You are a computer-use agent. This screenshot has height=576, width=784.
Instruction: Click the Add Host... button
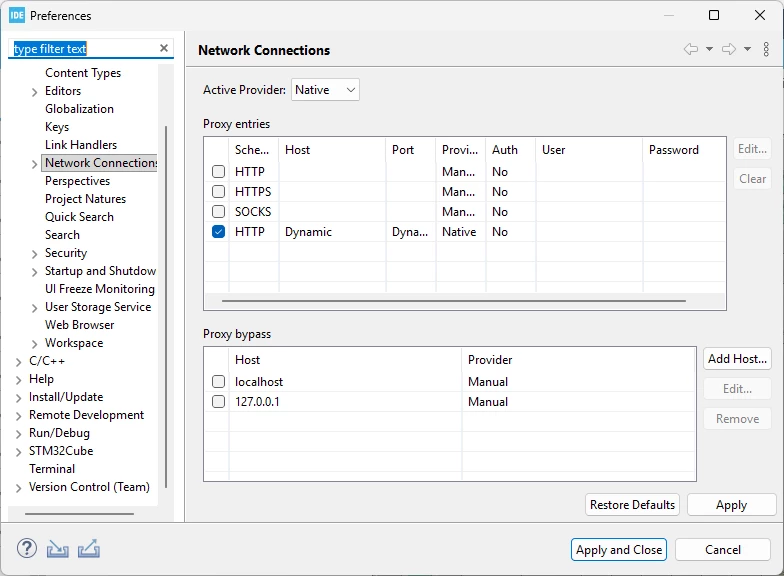(737, 359)
